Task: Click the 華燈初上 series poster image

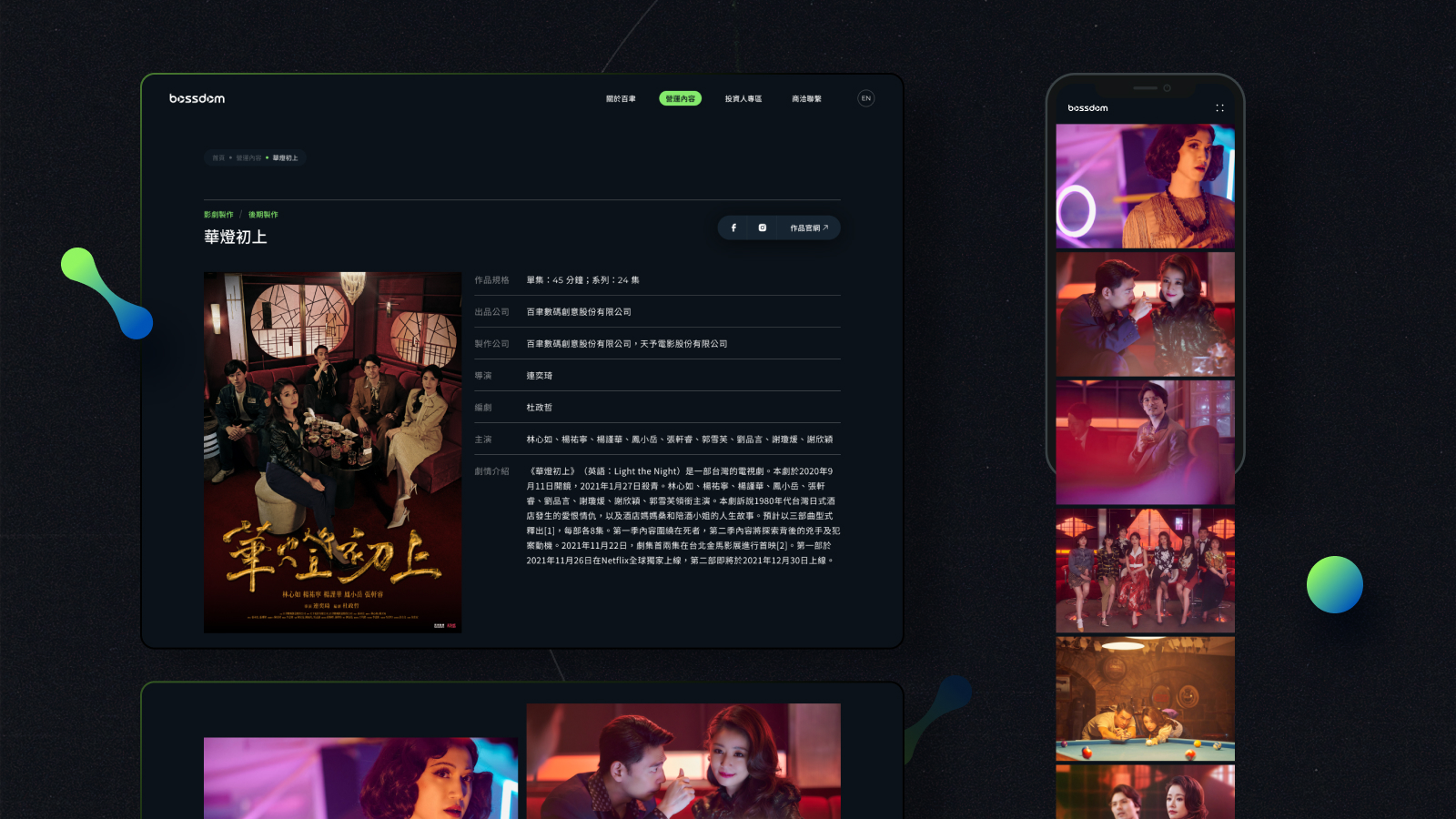Action: pyautogui.click(x=332, y=452)
